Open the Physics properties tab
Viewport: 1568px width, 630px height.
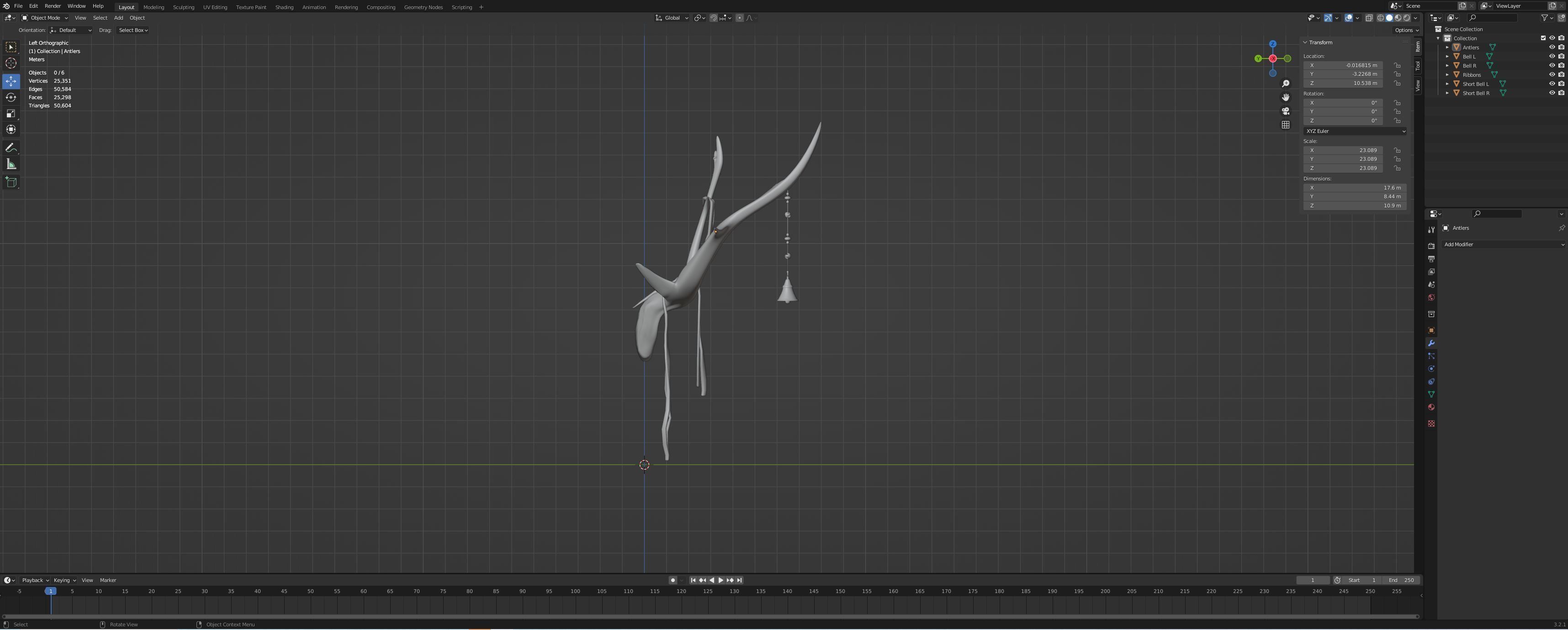(x=1431, y=369)
